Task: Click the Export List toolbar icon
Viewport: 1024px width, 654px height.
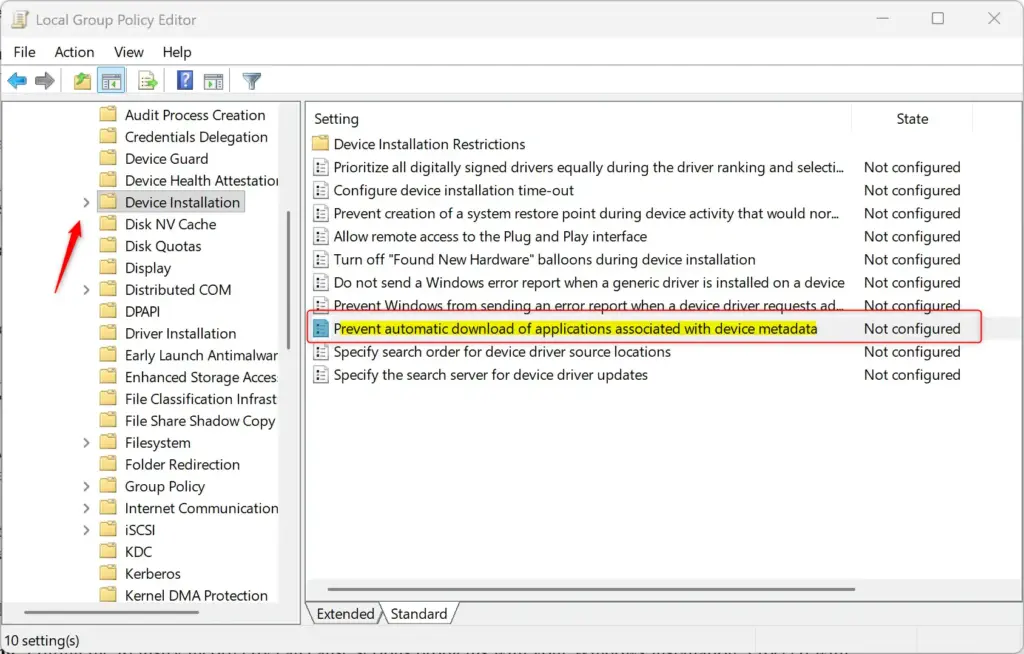Action: click(x=148, y=81)
